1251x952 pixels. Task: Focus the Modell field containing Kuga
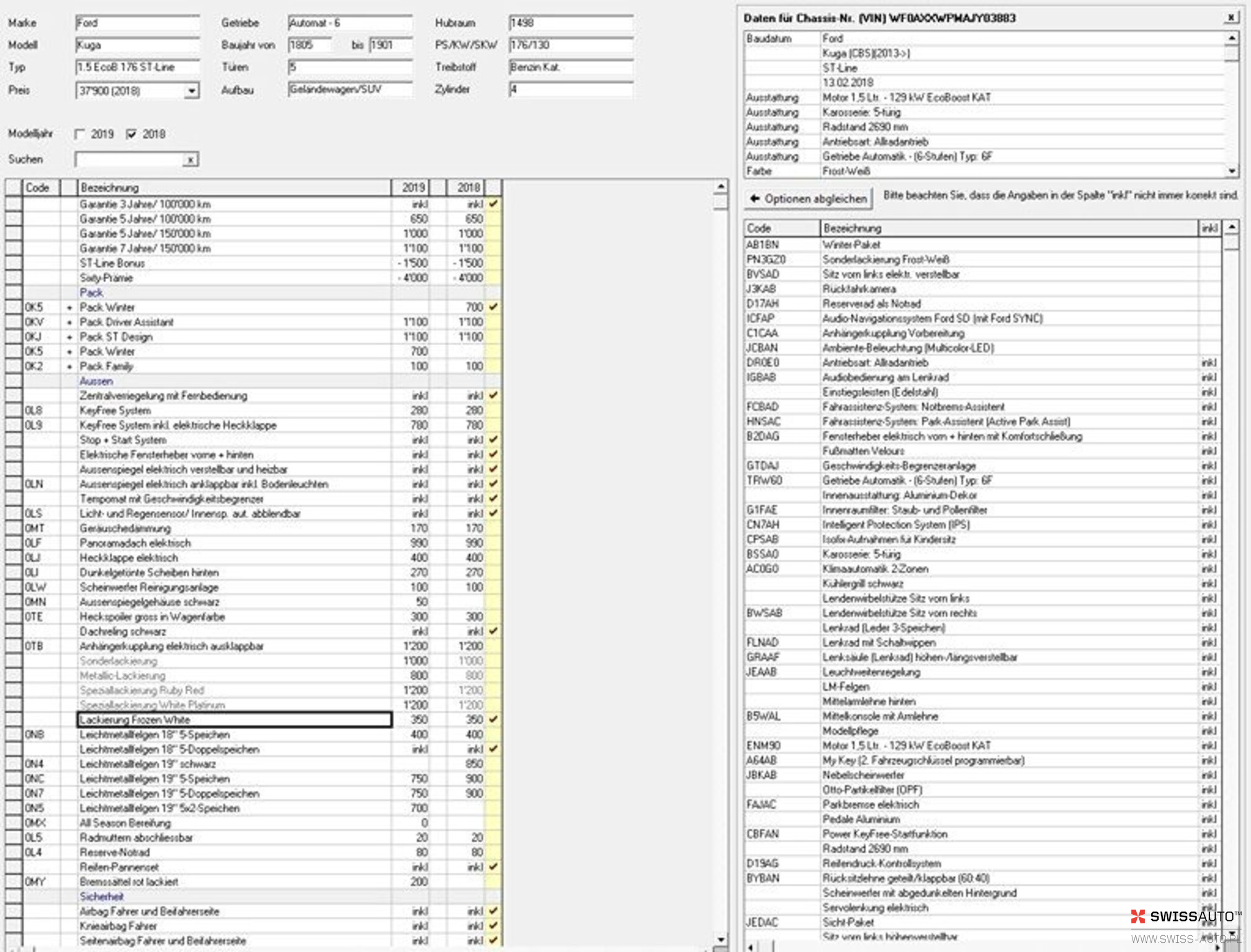pyautogui.click(x=137, y=45)
